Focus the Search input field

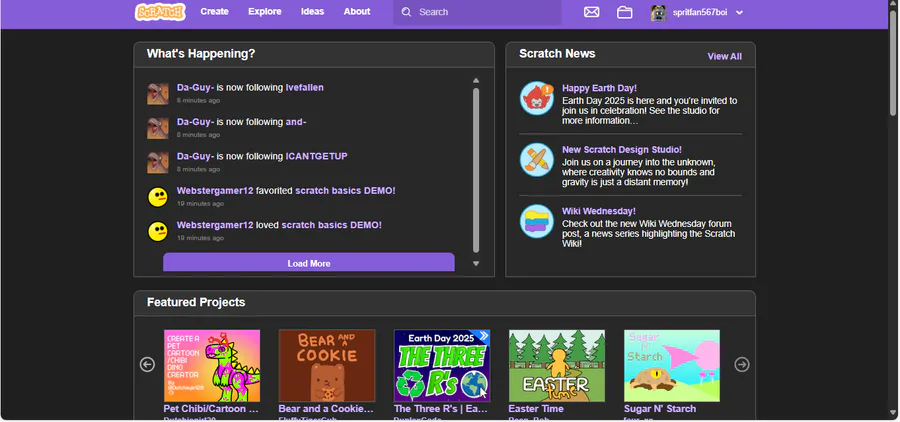477,12
